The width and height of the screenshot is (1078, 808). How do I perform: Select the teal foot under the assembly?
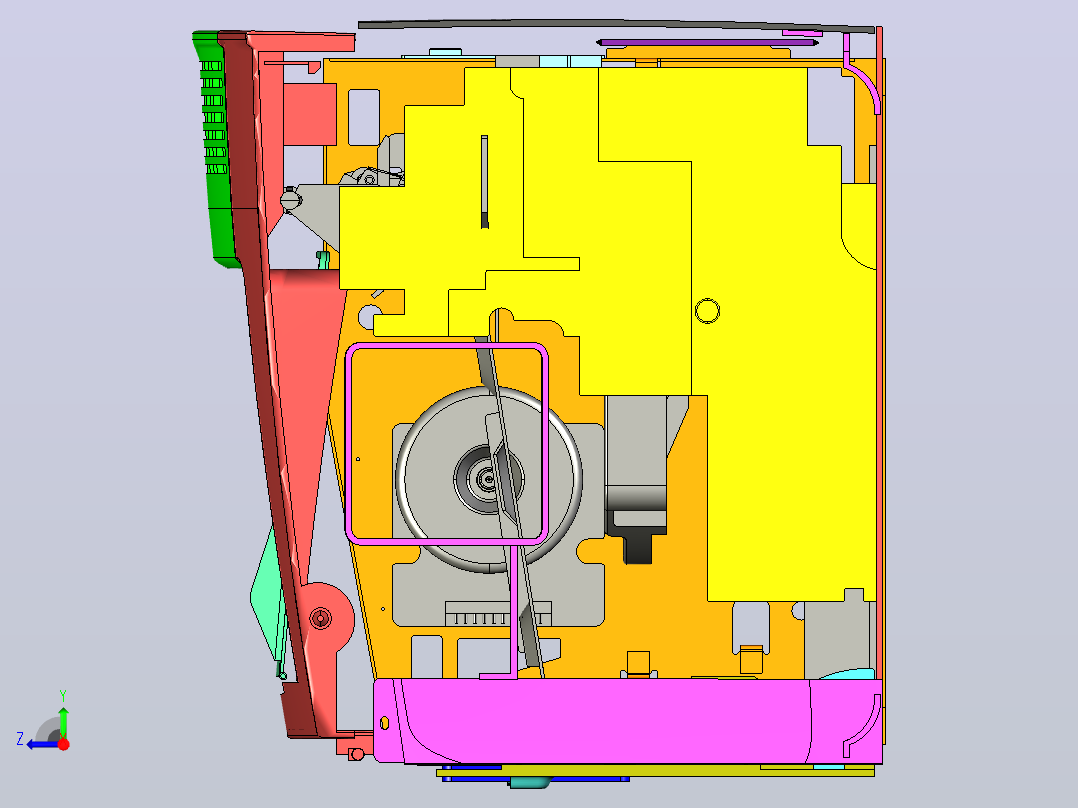pos(529,782)
